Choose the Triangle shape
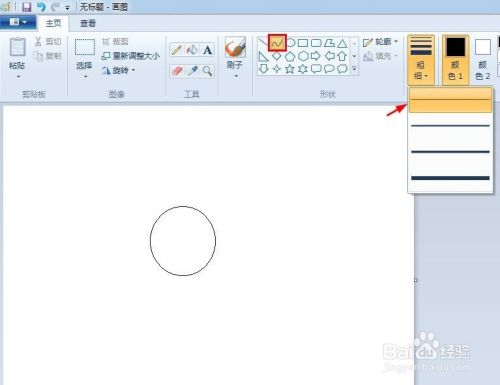 pyautogui.click(x=342, y=43)
